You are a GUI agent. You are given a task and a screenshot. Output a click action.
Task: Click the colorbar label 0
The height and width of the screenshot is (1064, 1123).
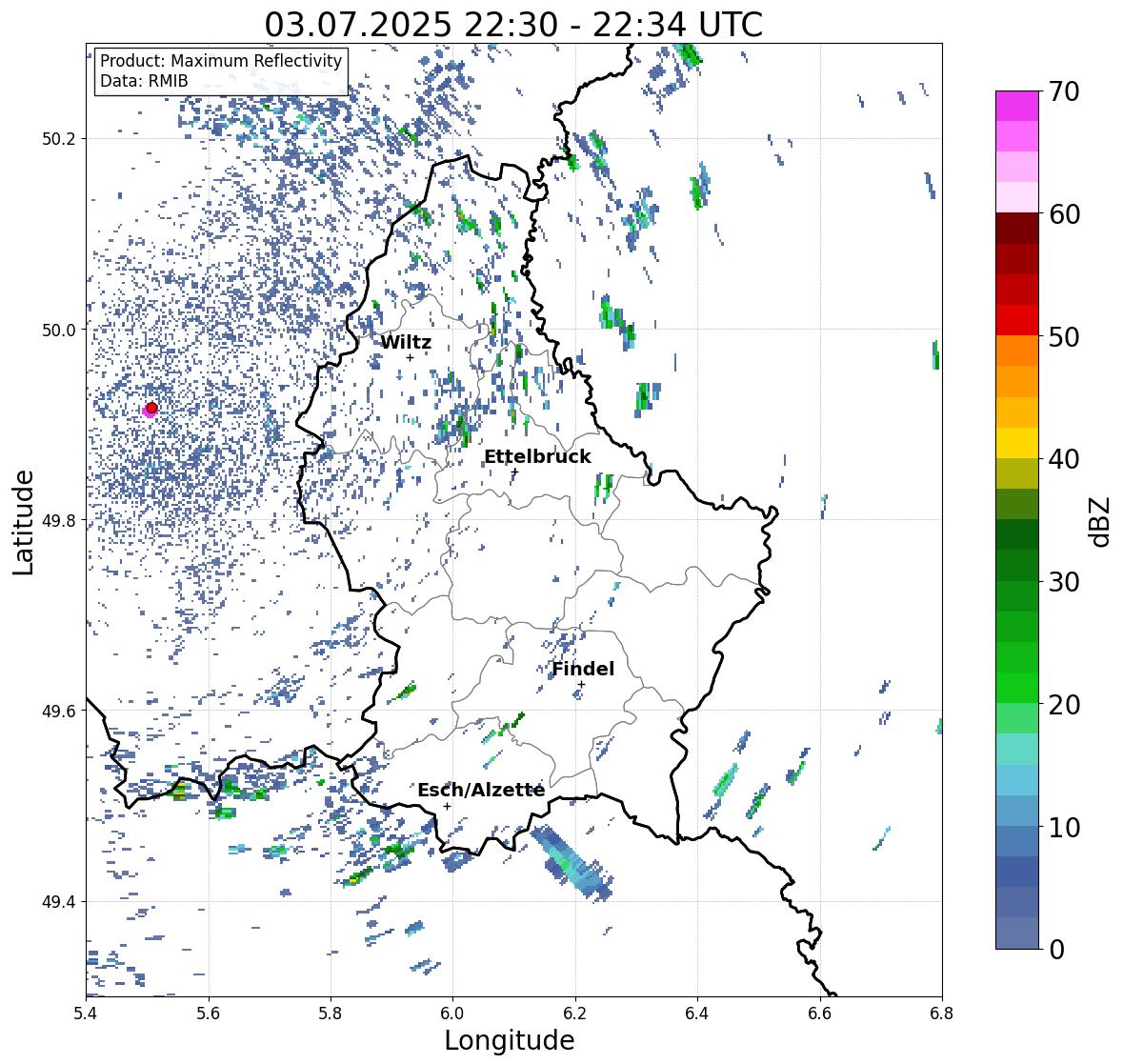coord(1057,950)
